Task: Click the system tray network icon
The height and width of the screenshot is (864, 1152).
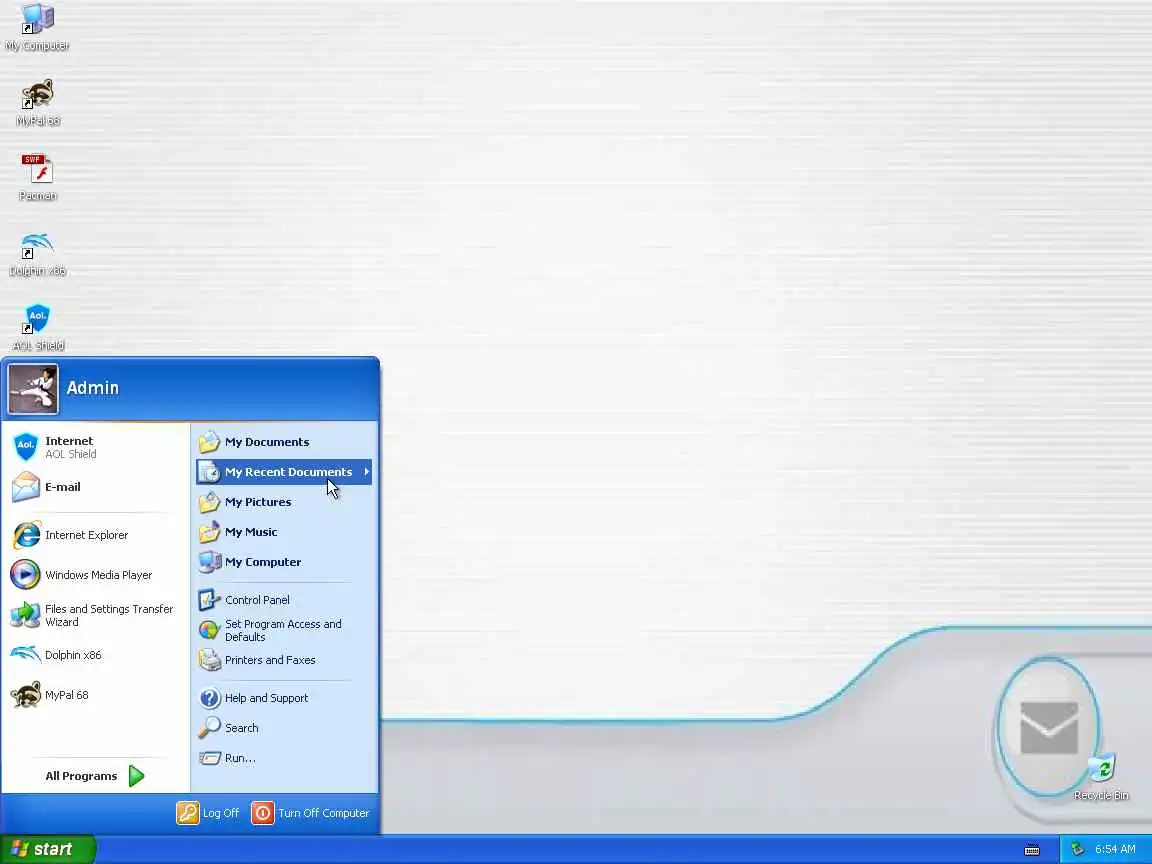Action: 1078,849
